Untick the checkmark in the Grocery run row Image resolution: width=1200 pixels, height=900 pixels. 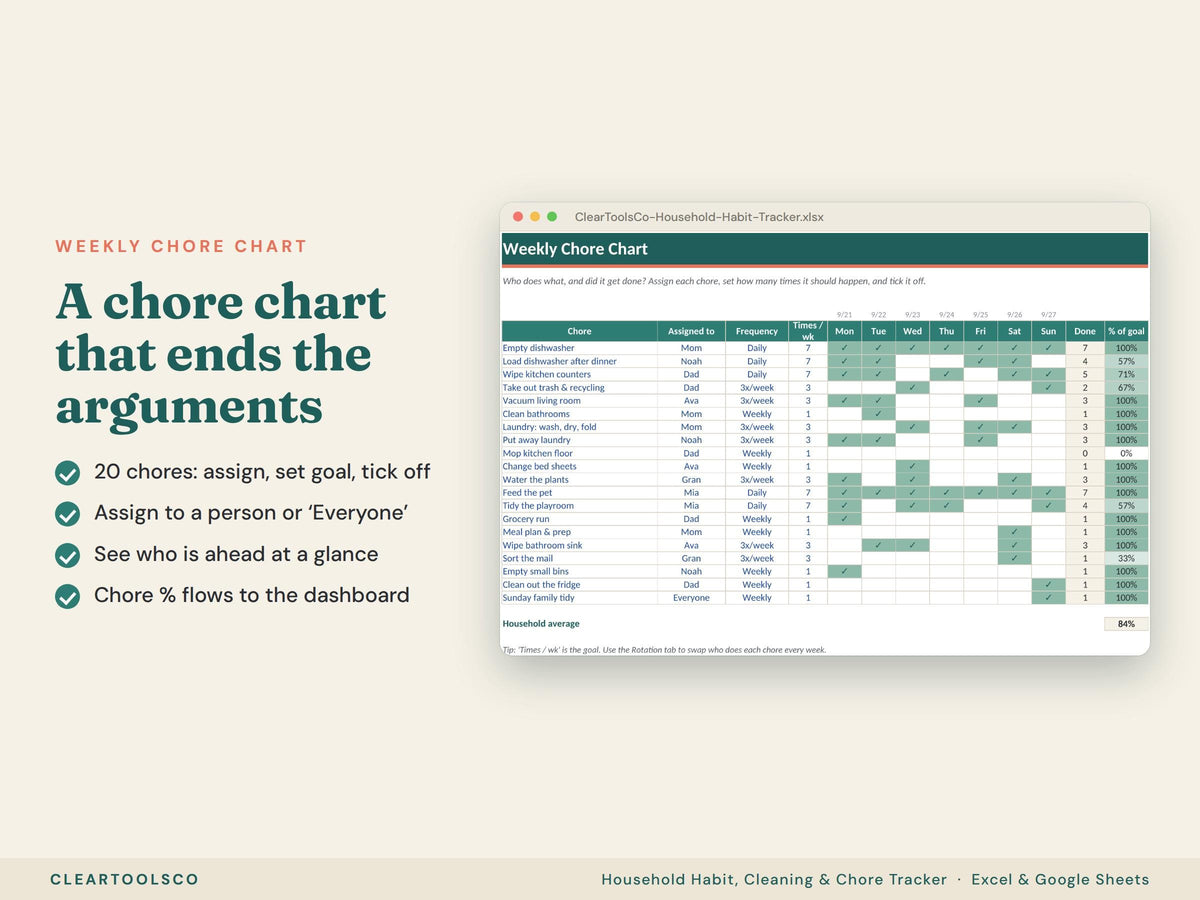tap(845, 519)
